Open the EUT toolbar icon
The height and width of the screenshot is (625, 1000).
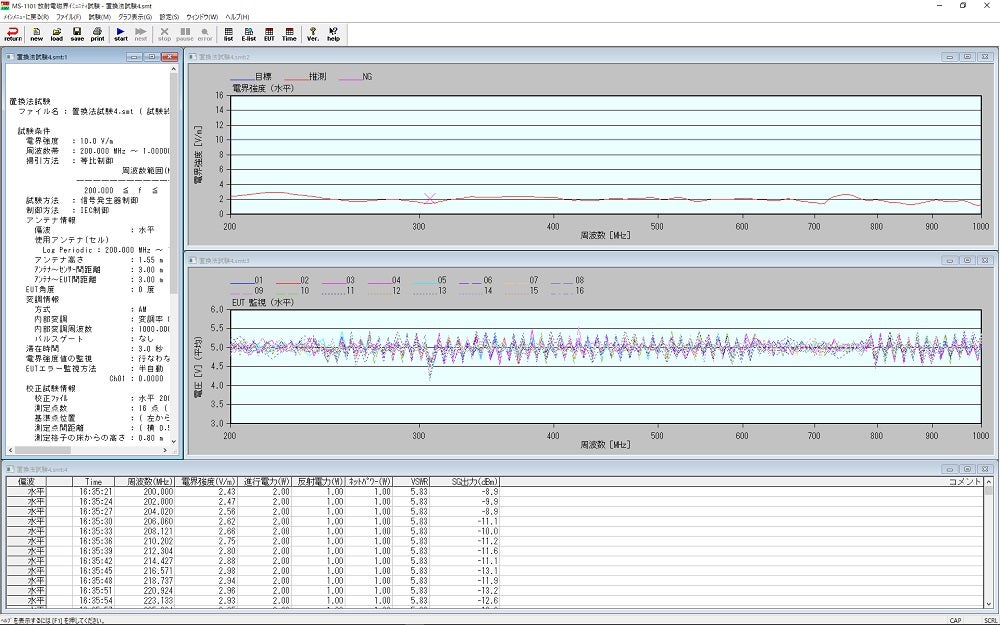coord(269,34)
